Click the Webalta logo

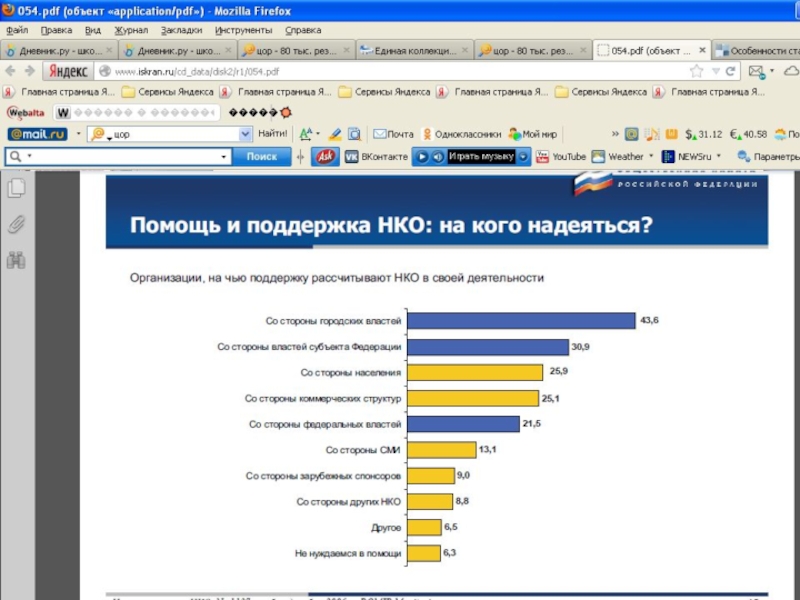(26, 112)
